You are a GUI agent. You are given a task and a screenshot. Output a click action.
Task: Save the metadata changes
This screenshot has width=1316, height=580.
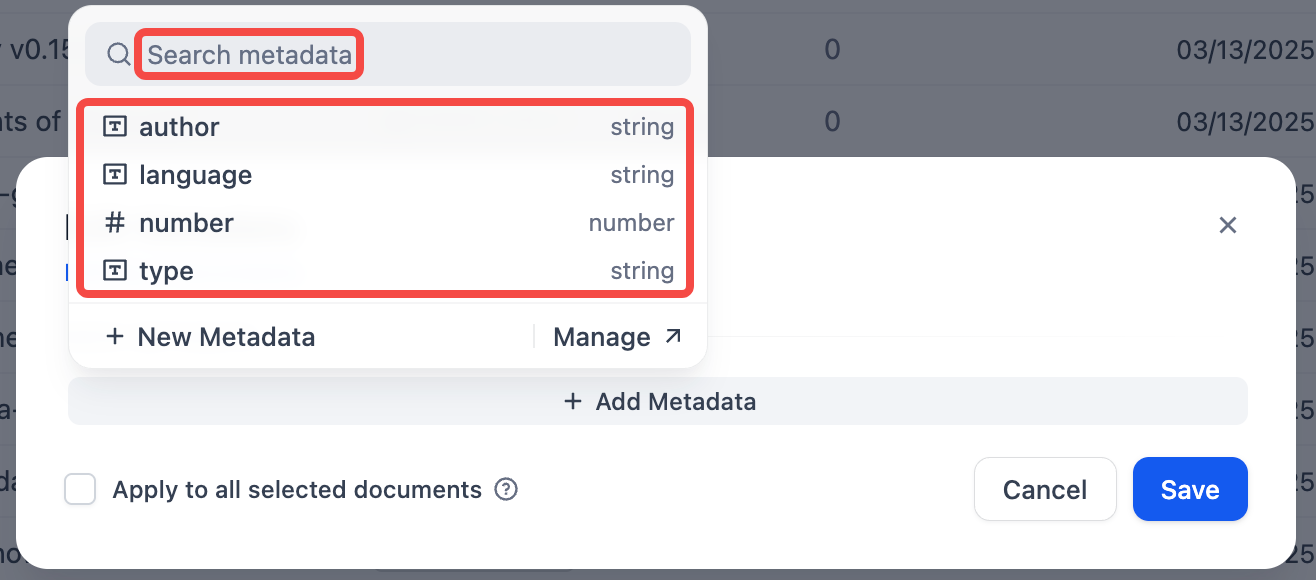1190,490
